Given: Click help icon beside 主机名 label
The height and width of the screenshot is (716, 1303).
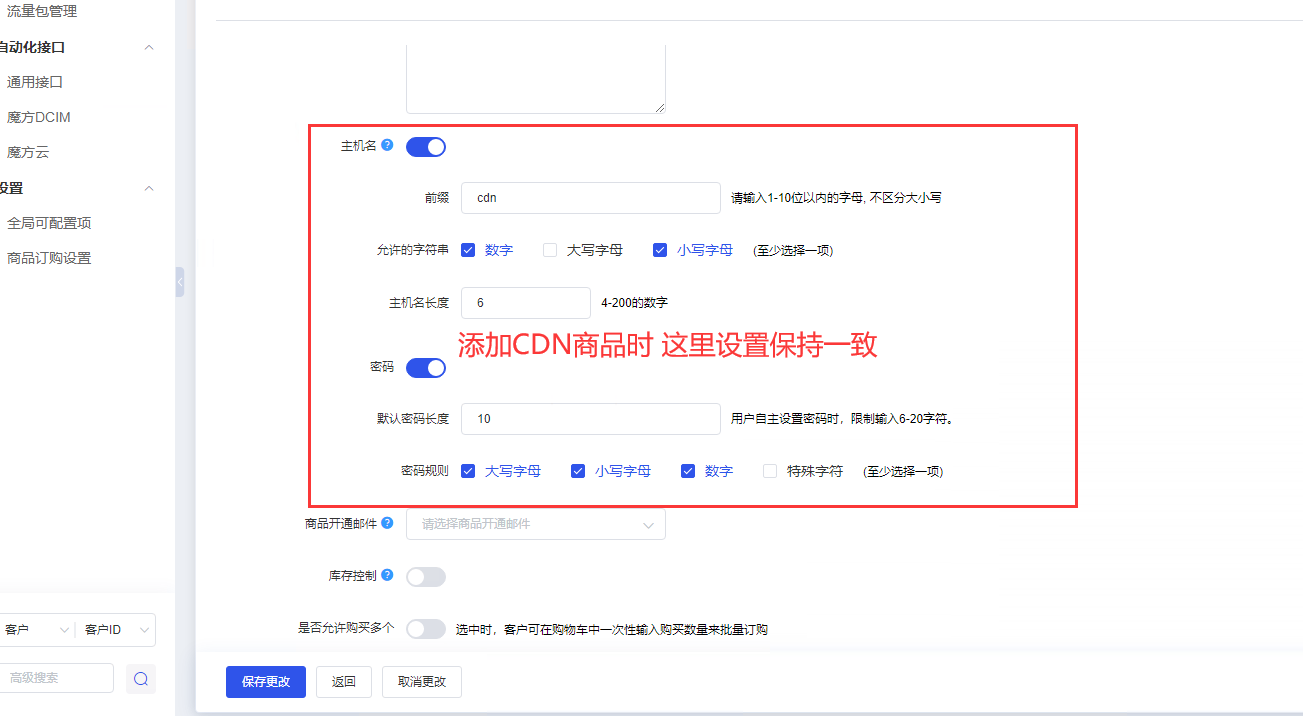Looking at the screenshot, I should coord(388,146).
